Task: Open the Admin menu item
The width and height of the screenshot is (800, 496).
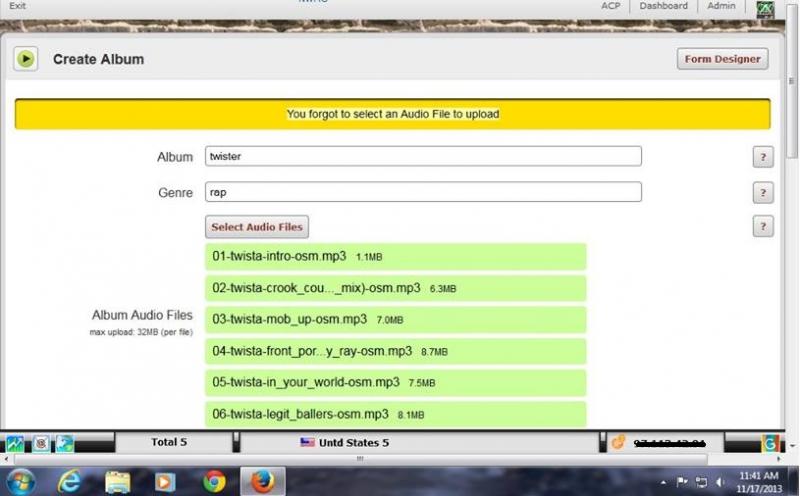Action: pyautogui.click(x=721, y=6)
